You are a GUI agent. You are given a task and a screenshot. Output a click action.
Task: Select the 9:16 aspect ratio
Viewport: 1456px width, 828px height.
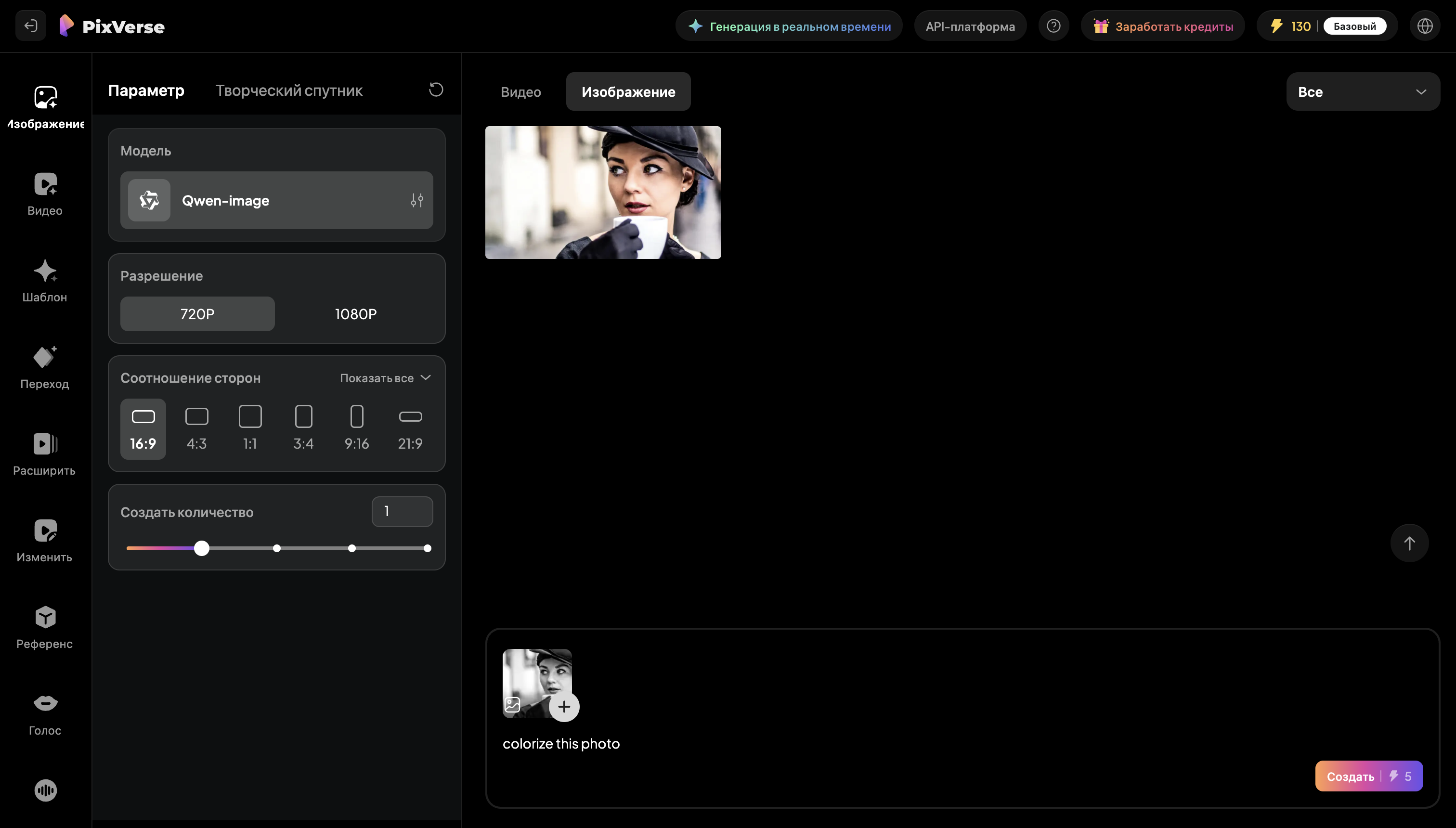click(357, 428)
